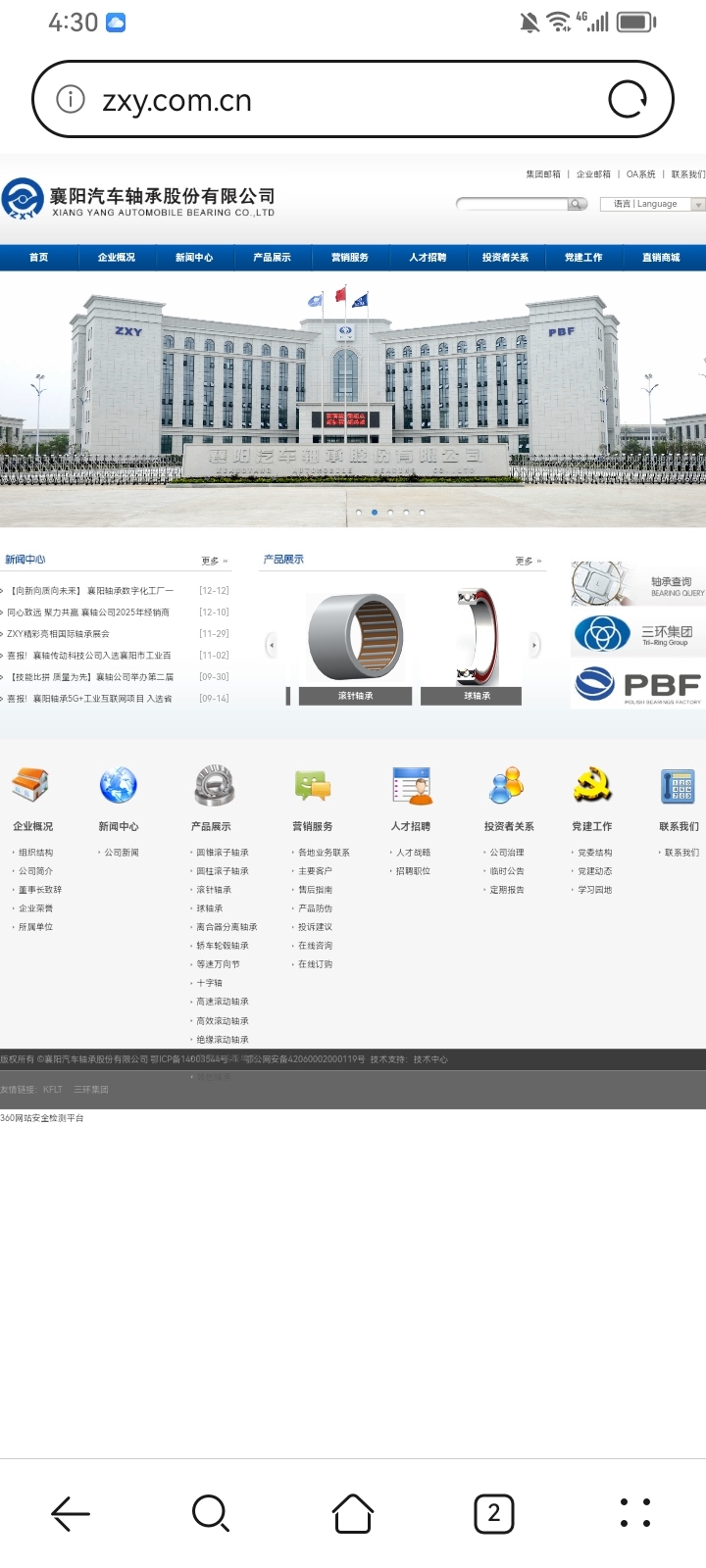Click the 投资者关系 people icon
Viewport: 706px width, 1568px height.
(507, 785)
